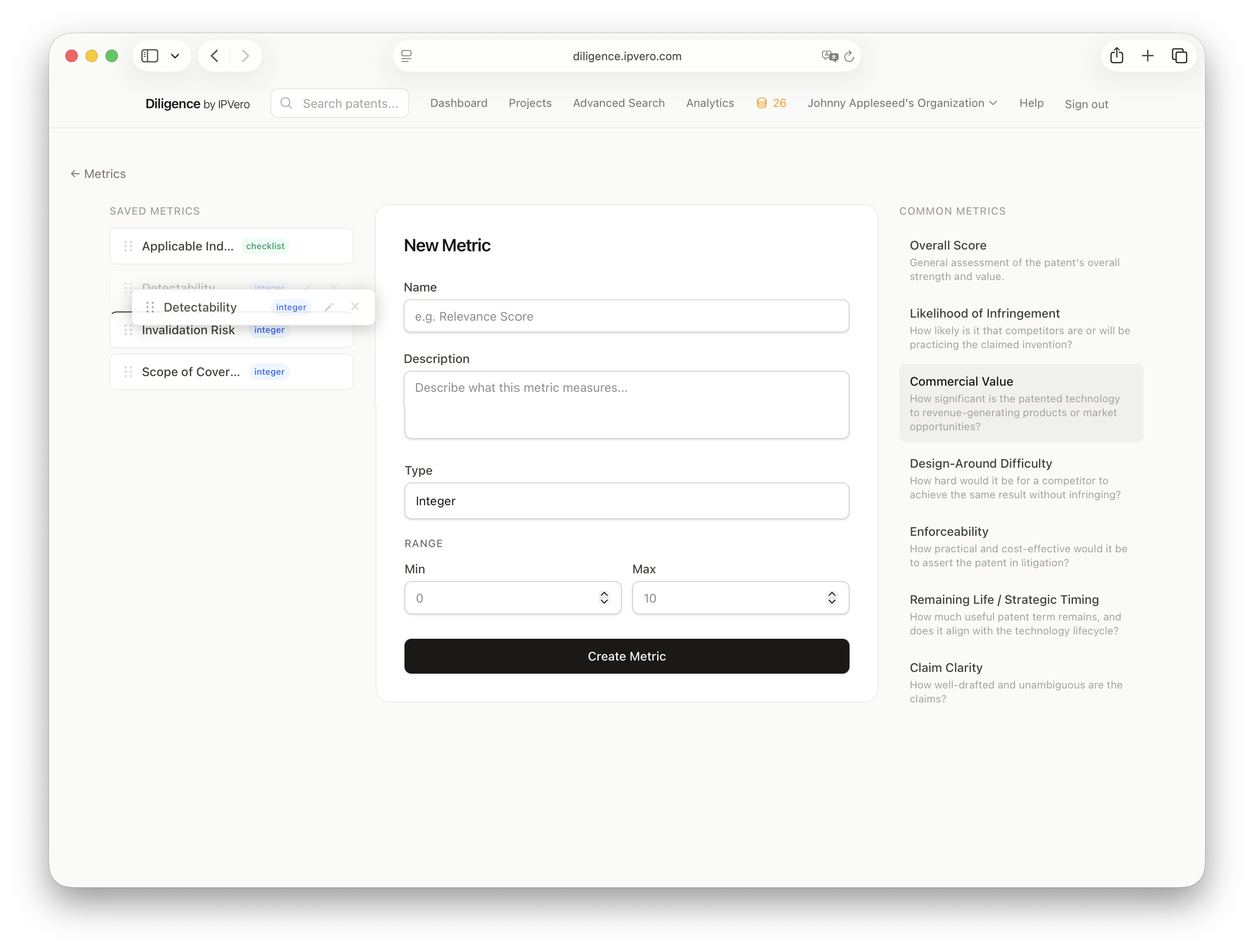Screen dimensions: 1254x952
Task: Open the Advanced Search nav item
Action: (619, 103)
